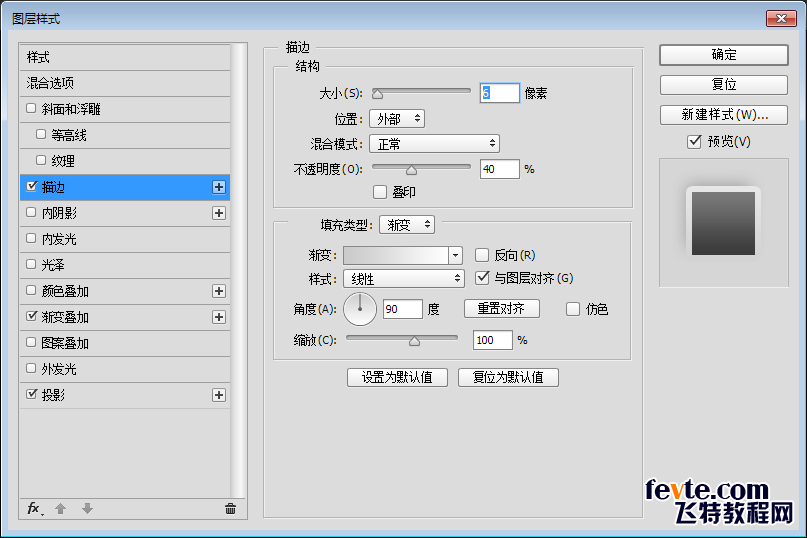This screenshot has height=538, width=807.
Task: Select 样式 item in left list
Action: coord(125,57)
